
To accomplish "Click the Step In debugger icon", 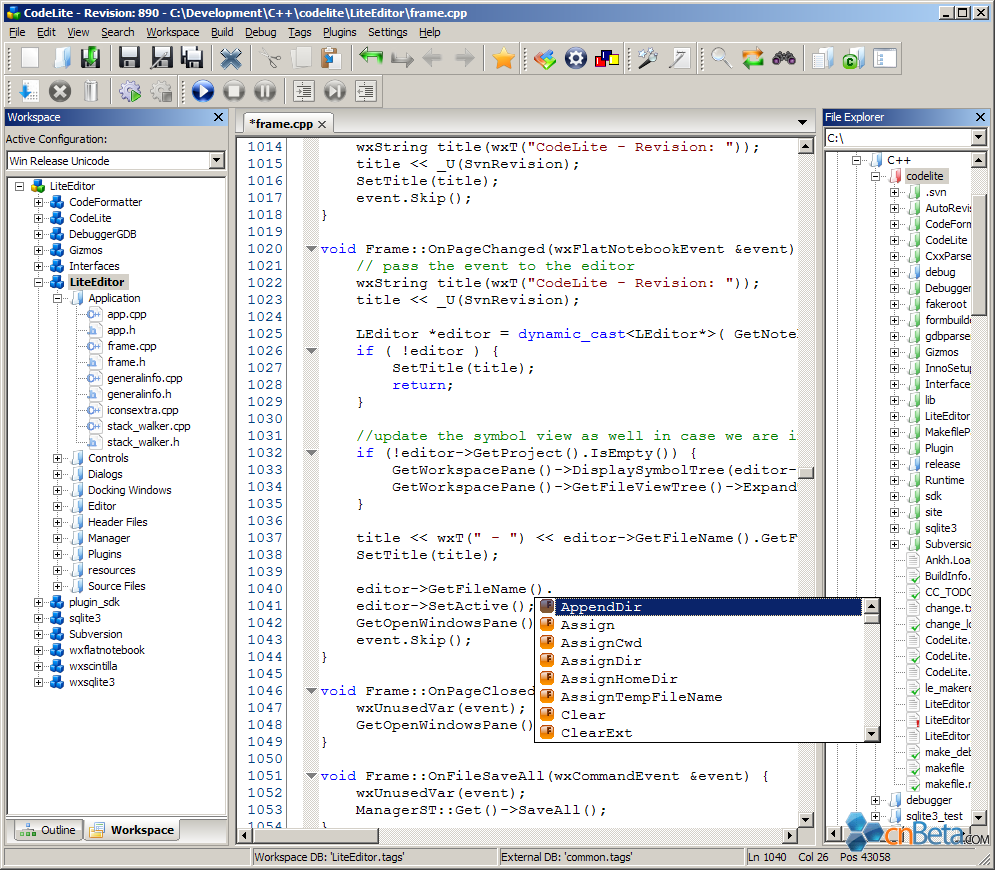I will point(303,91).
